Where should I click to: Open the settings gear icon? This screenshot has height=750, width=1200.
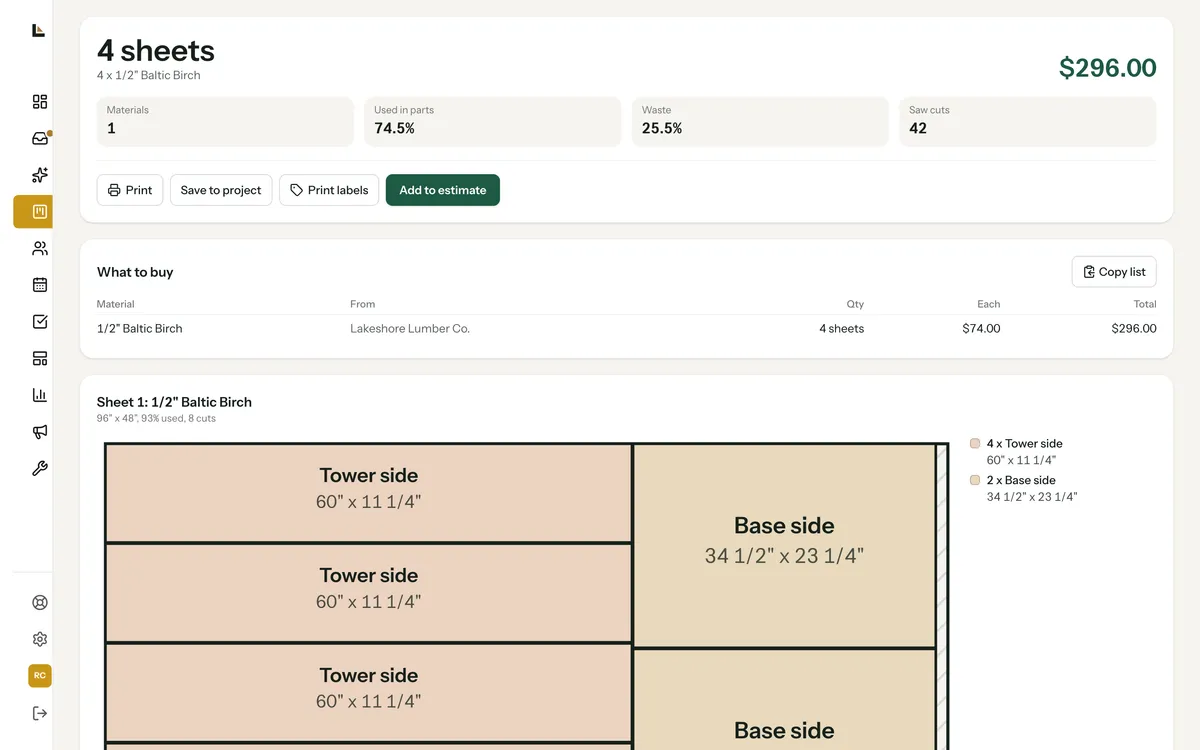point(40,639)
